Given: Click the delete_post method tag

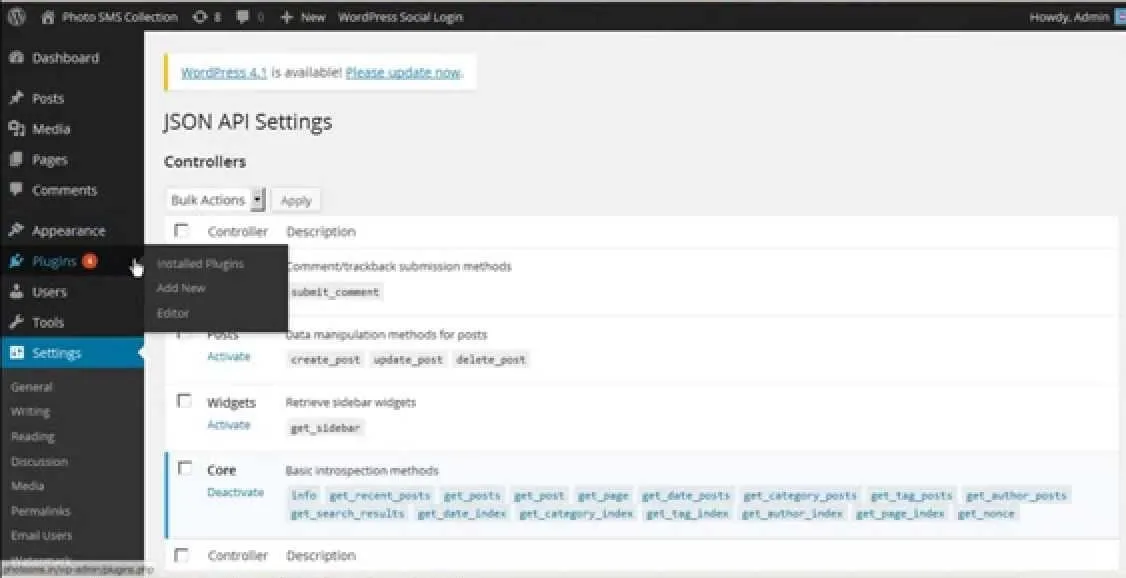Looking at the screenshot, I should click(491, 360).
